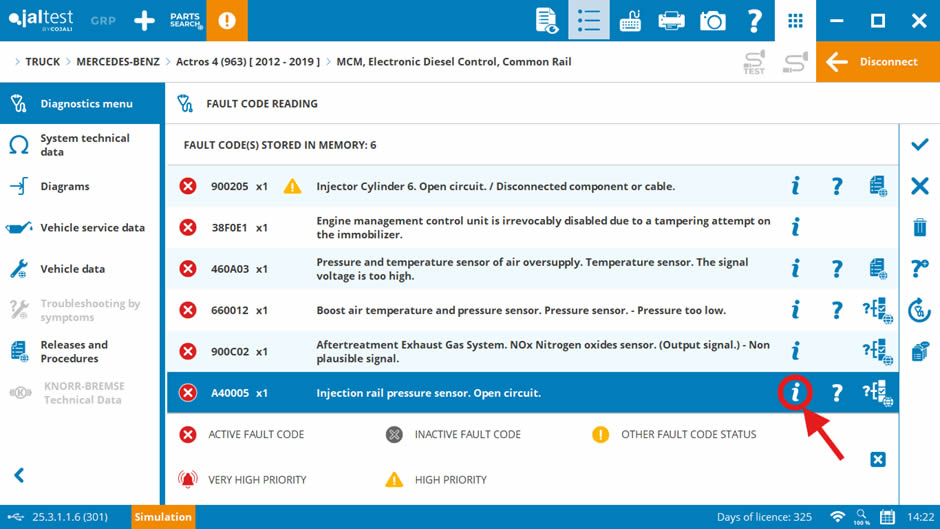Select fault code 900C02 row
This screenshot has height=529, width=940.
(532, 351)
